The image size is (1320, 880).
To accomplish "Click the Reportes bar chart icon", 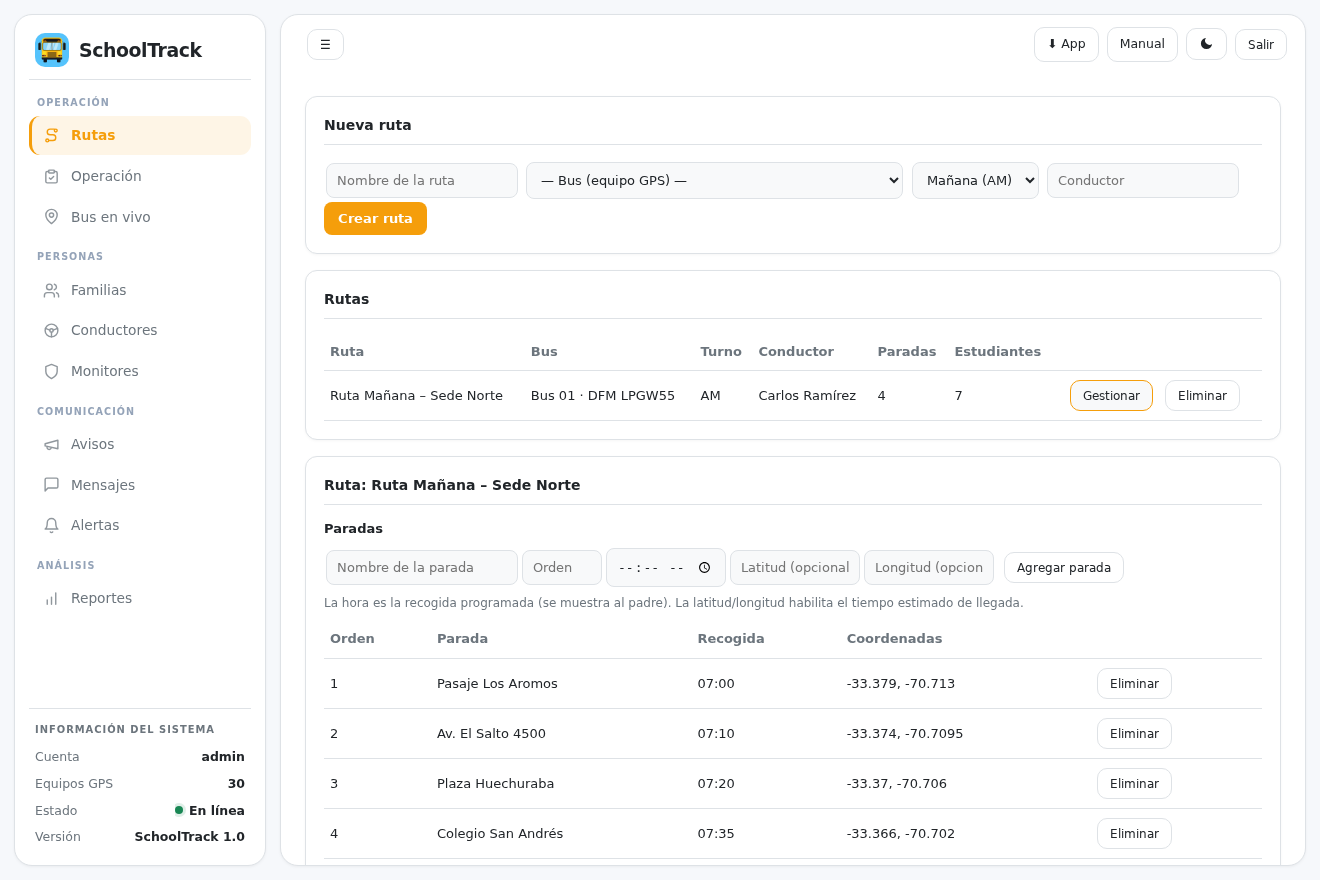I will click(52, 598).
